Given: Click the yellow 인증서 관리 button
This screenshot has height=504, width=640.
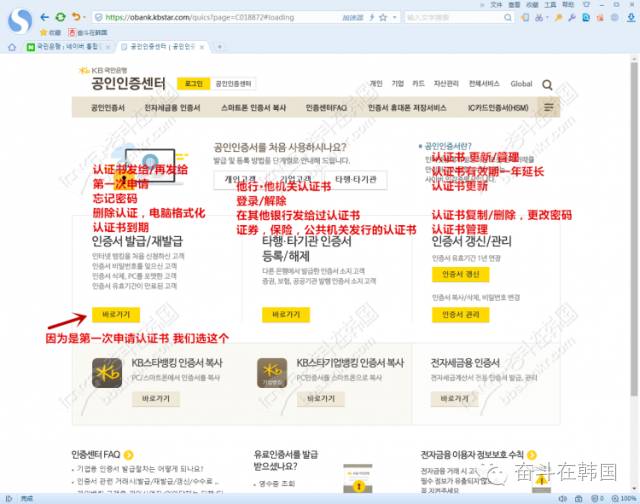Looking at the screenshot, I should click(x=460, y=315).
